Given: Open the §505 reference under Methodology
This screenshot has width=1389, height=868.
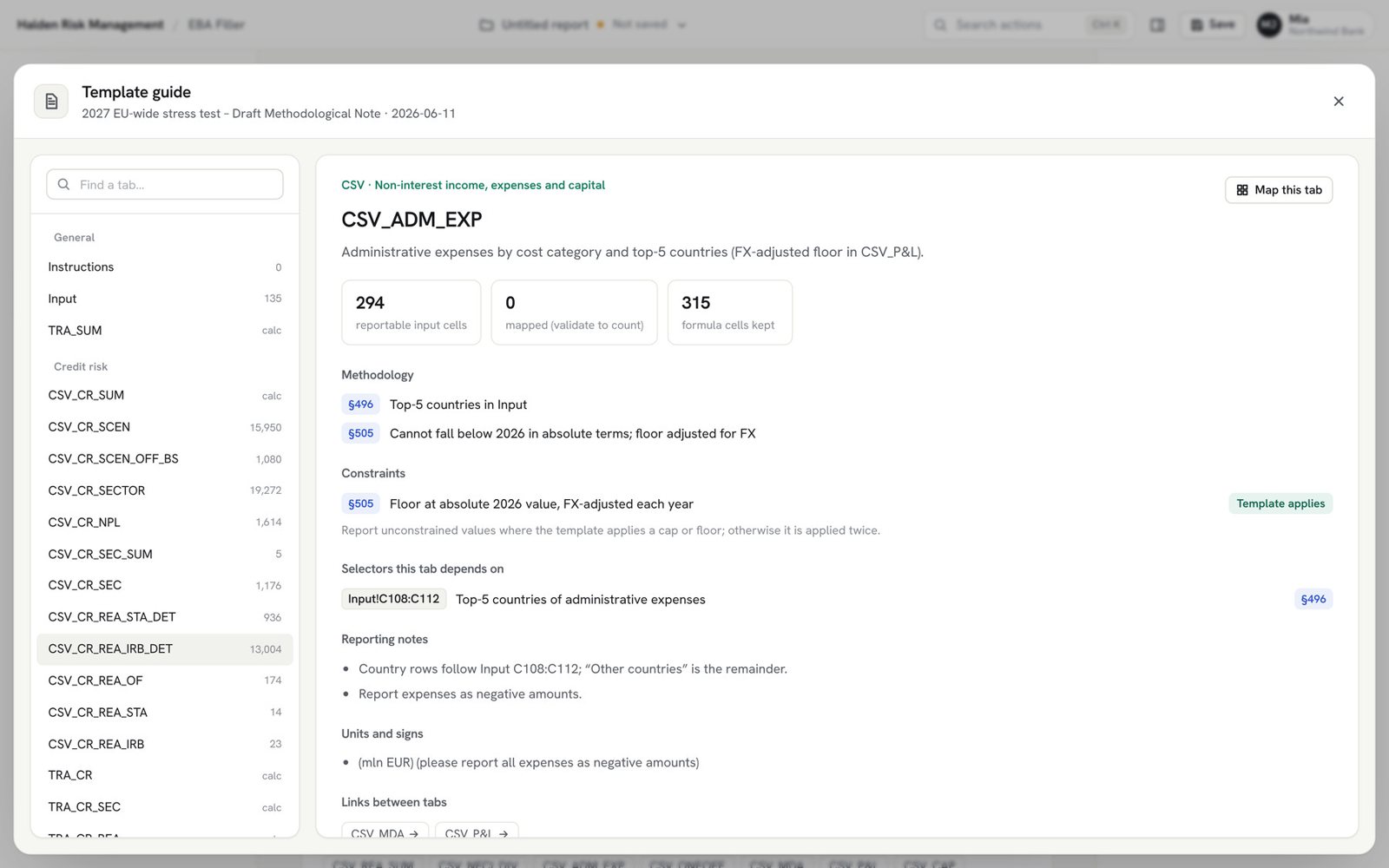Looking at the screenshot, I should tap(360, 433).
